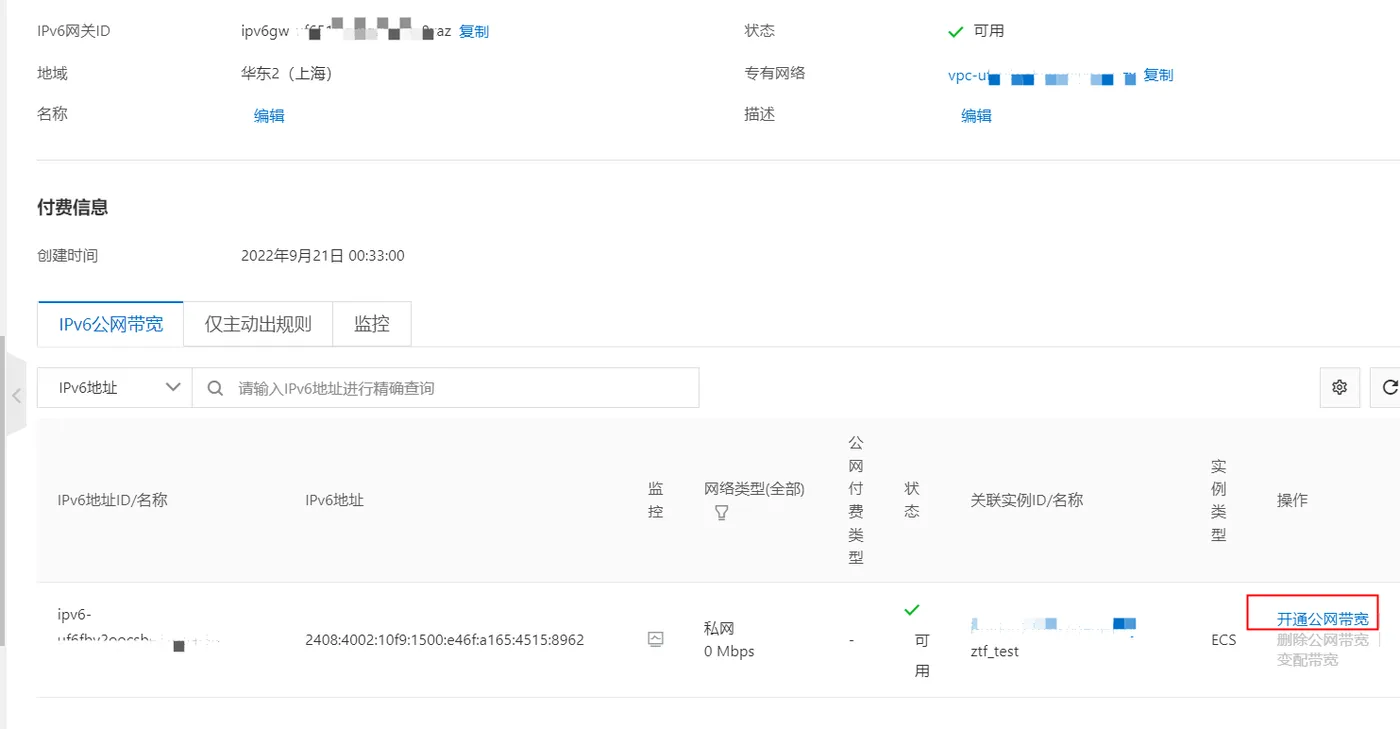Click 开通公网带宽 for the IPv6 address
The image size is (1400, 729).
click(1323, 619)
